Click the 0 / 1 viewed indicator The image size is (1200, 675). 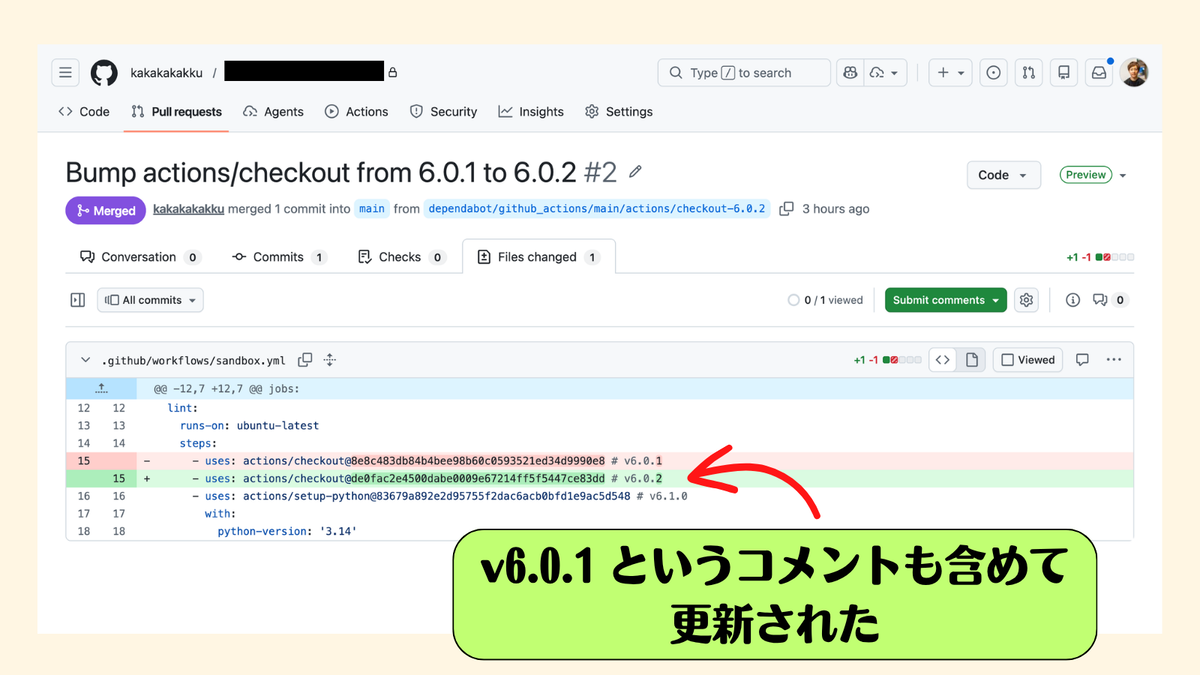click(825, 300)
